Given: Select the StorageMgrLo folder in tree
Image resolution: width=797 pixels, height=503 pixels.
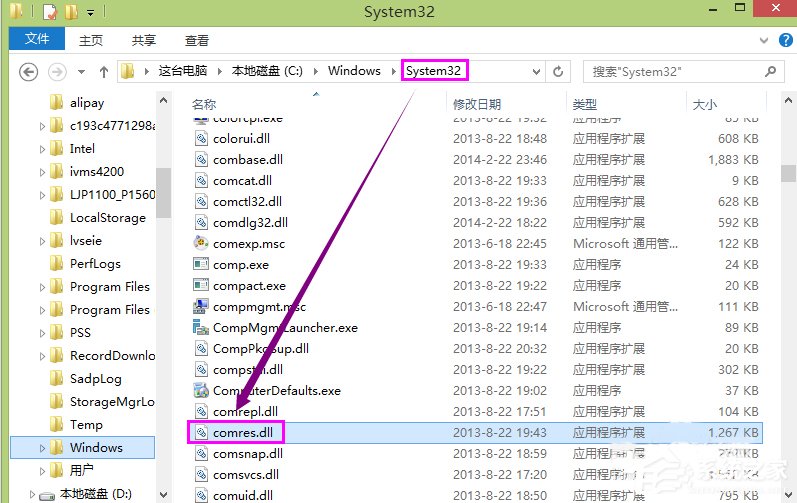Looking at the screenshot, I should pyautogui.click(x=103, y=401).
